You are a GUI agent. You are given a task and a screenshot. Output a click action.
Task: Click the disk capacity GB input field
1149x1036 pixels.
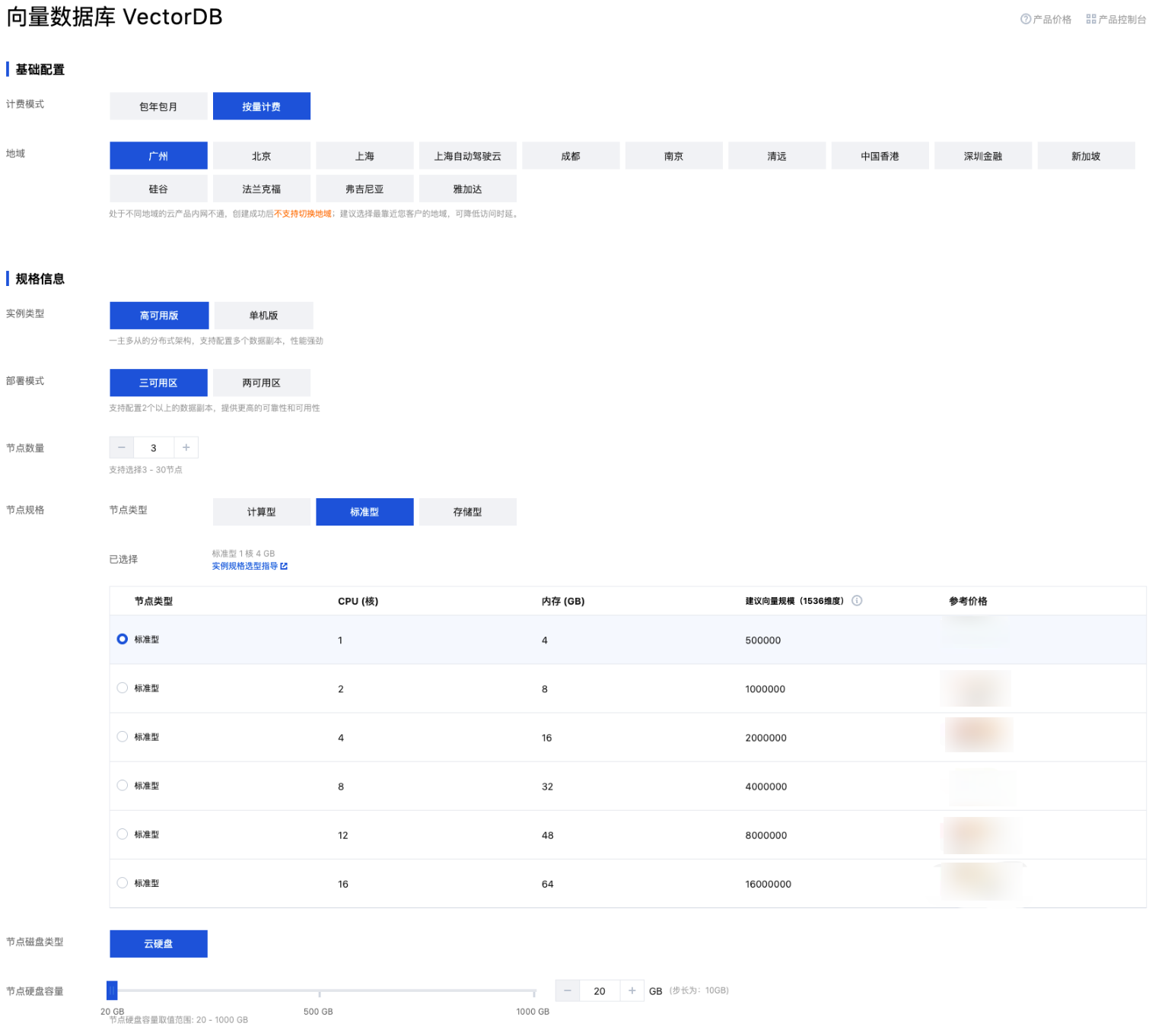(600, 991)
